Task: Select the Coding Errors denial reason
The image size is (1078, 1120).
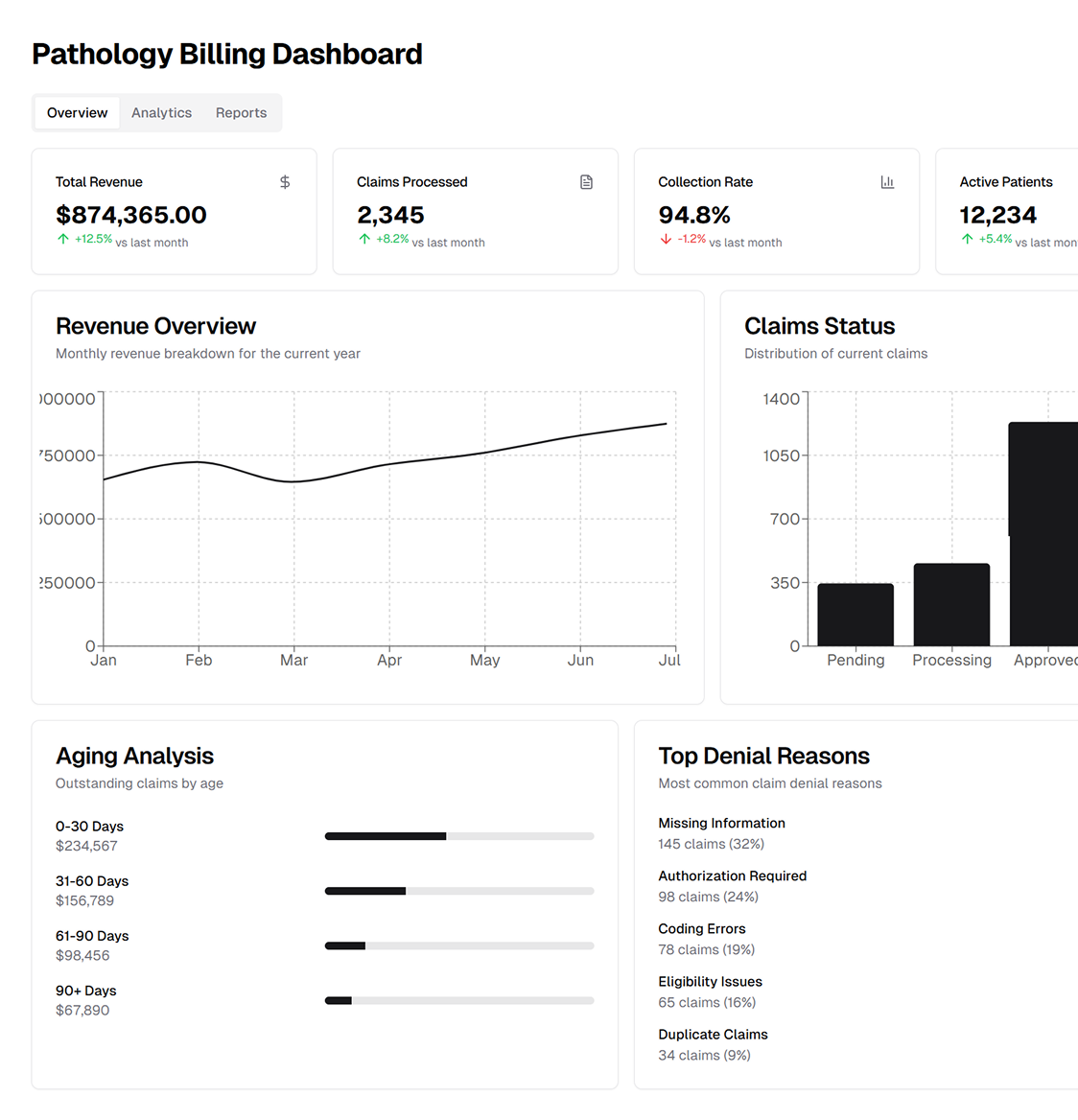Action: 701,929
